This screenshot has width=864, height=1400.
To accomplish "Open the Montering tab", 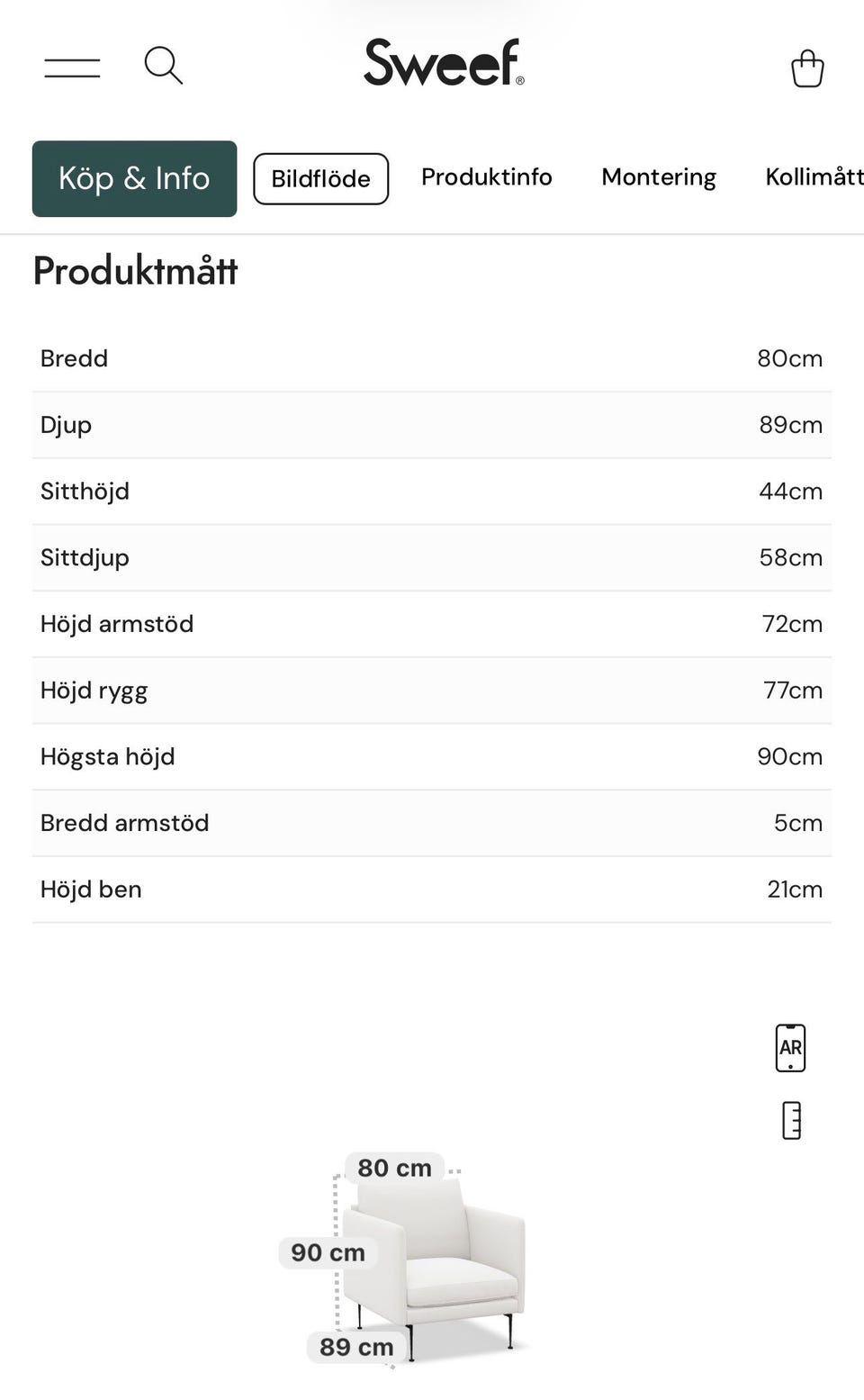I will click(659, 177).
